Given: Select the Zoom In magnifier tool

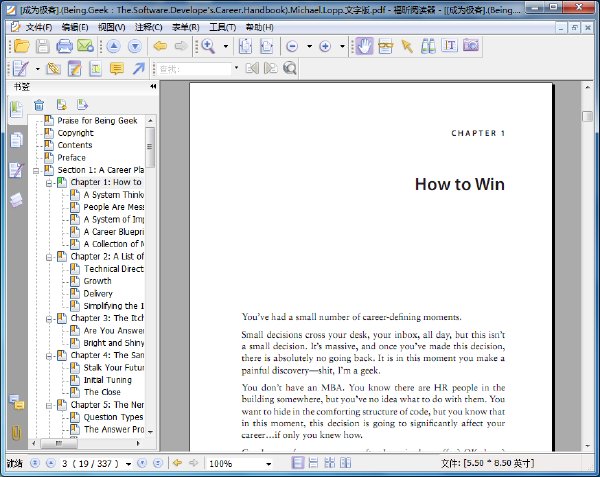Looking at the screenshot, I should tap(208, 46).
